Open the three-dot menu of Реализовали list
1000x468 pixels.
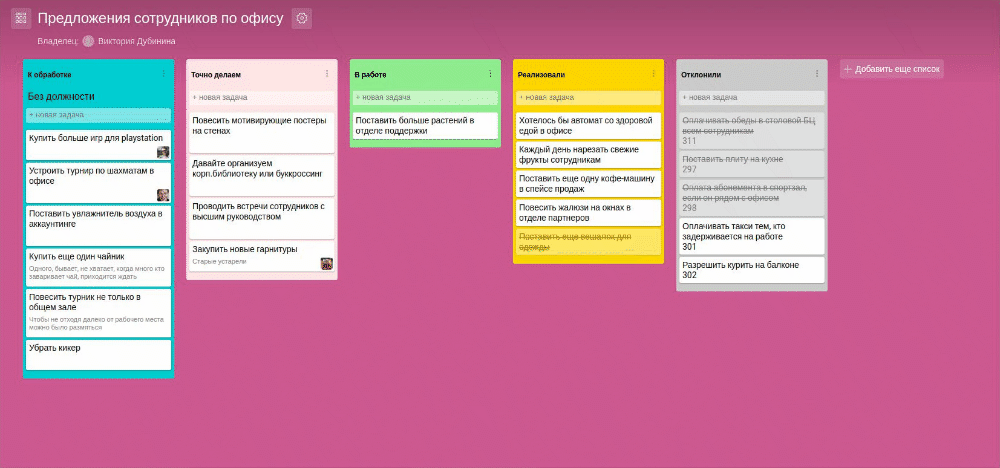point(653,74)
